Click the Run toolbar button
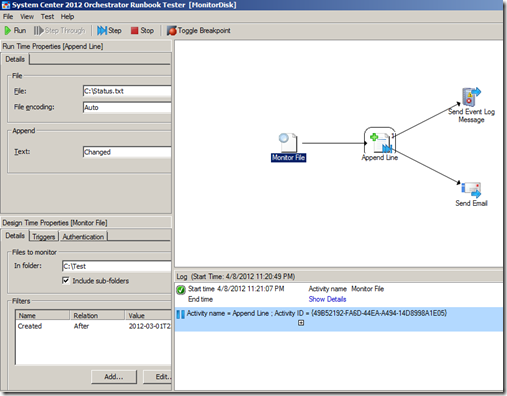Image resolution: width=507 pixels, height=396 pixels. [15, 31]
